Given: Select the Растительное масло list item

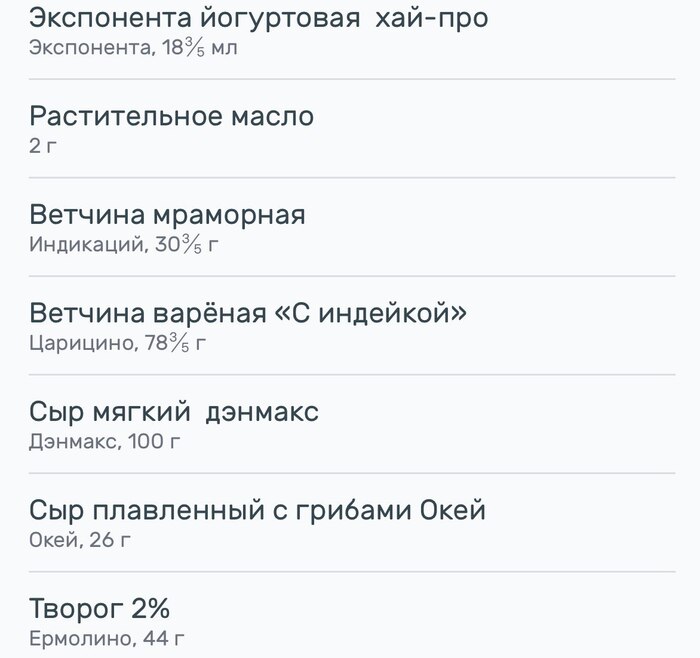Looking at the screenshot, I should [352, 129].
